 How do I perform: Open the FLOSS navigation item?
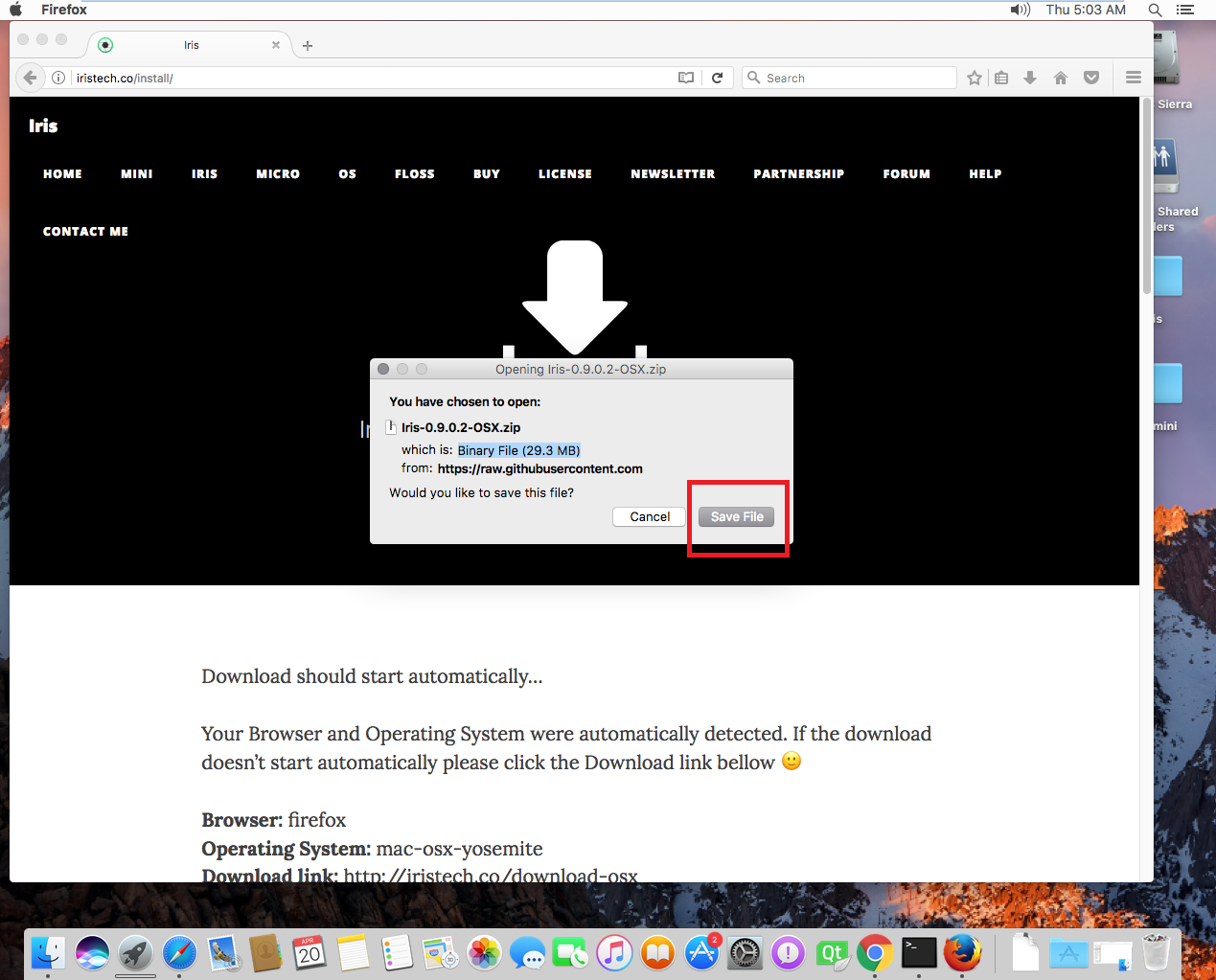click(x=415, y=174)
